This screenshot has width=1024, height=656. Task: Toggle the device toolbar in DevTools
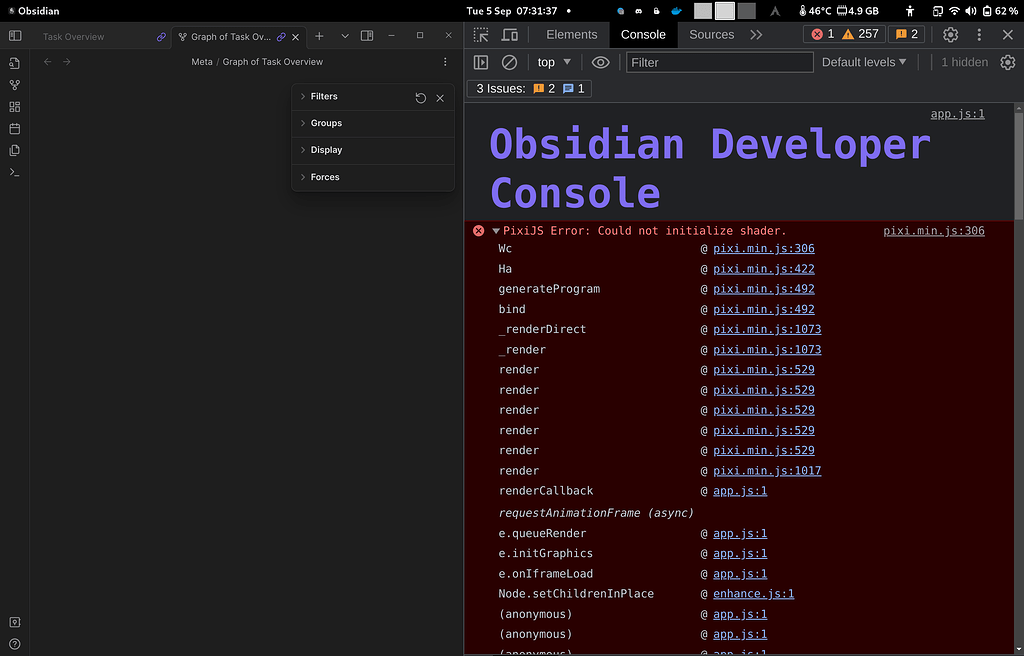coord(510,34)
